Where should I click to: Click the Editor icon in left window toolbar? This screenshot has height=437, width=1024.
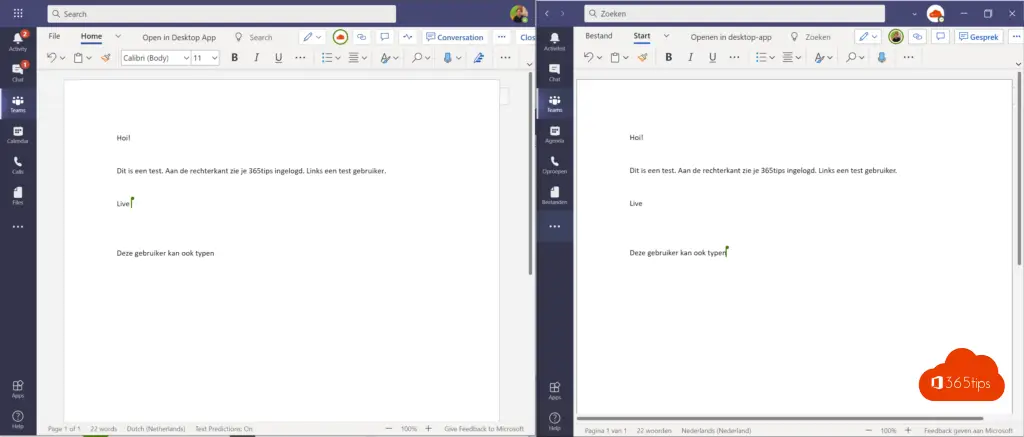479,58
